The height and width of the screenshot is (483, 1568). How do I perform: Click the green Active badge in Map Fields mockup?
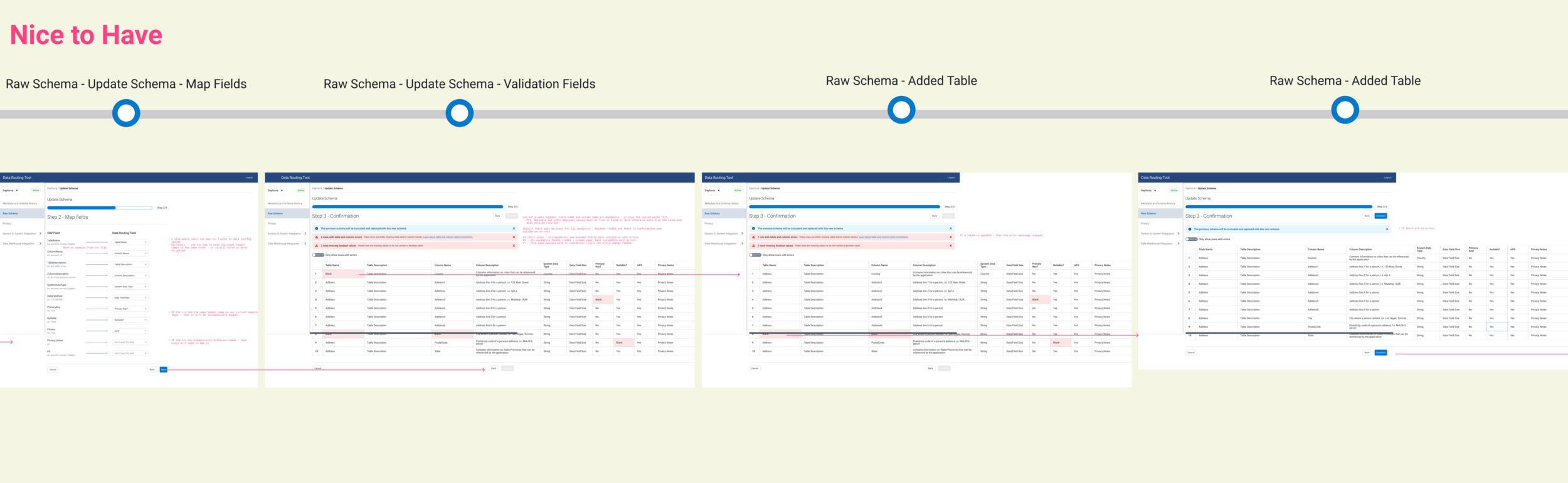(x=36, y=190)
